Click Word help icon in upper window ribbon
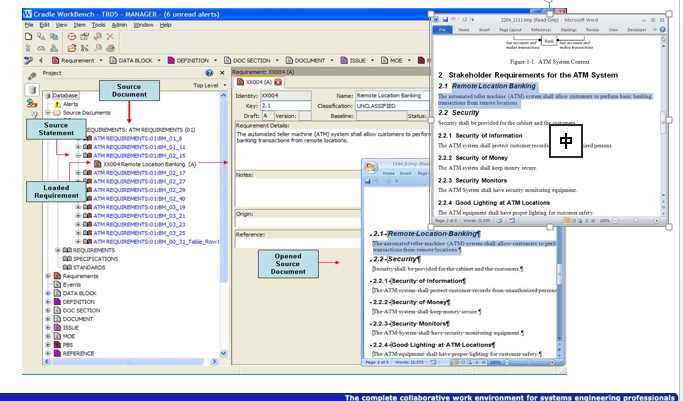The image size is (683, 401). [x=663, y=30]
